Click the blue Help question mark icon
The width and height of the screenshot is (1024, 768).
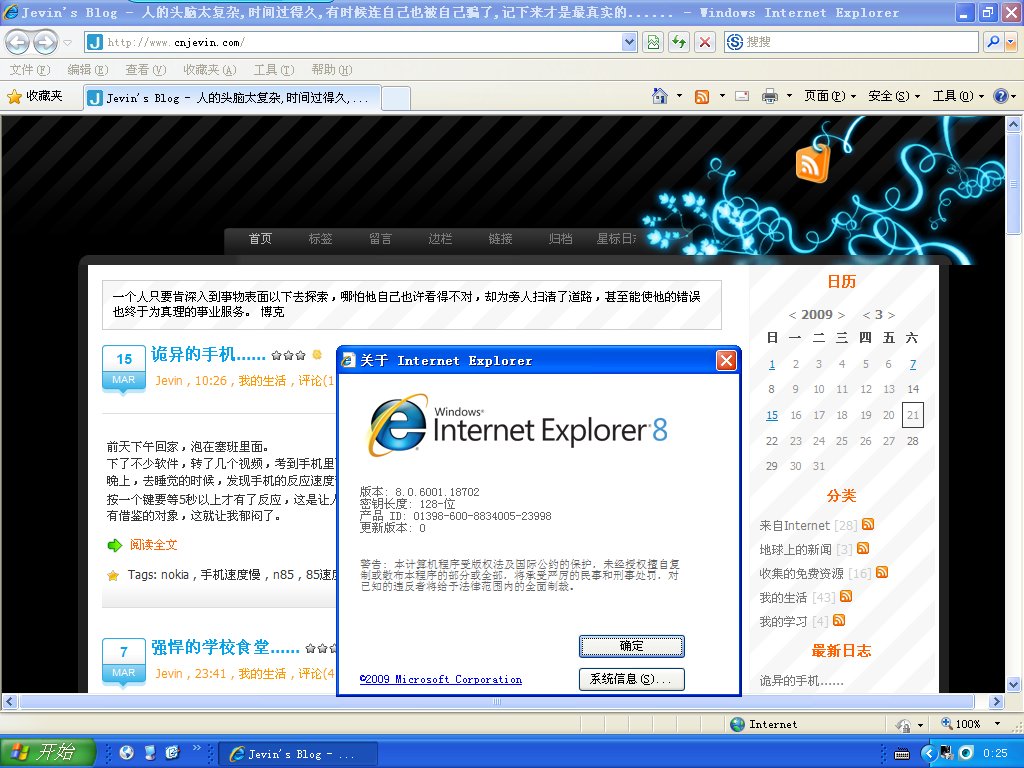[x=1000, y=97]
